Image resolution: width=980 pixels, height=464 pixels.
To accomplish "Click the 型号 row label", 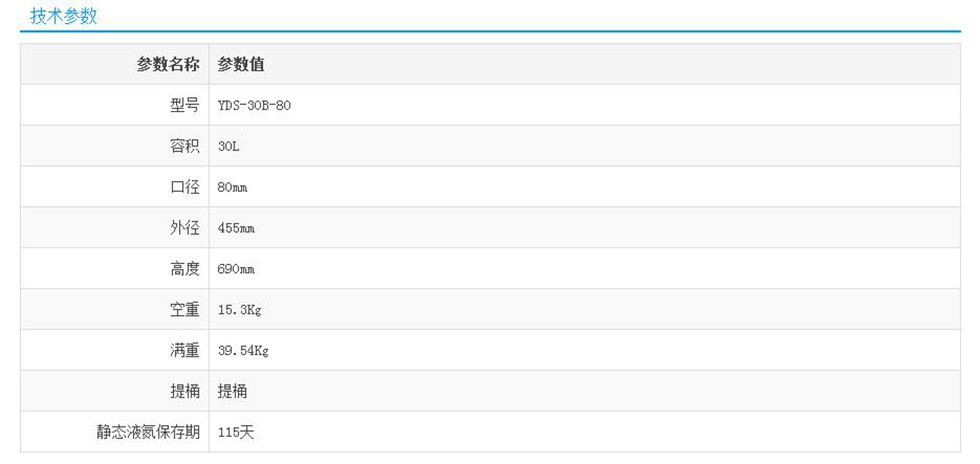I will point(185,105).
